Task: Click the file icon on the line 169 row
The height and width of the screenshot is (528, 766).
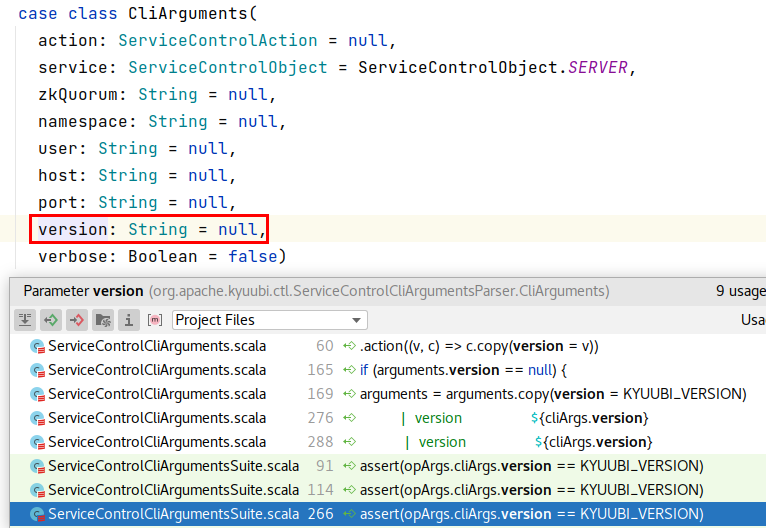Action: (x=38, y=394)
